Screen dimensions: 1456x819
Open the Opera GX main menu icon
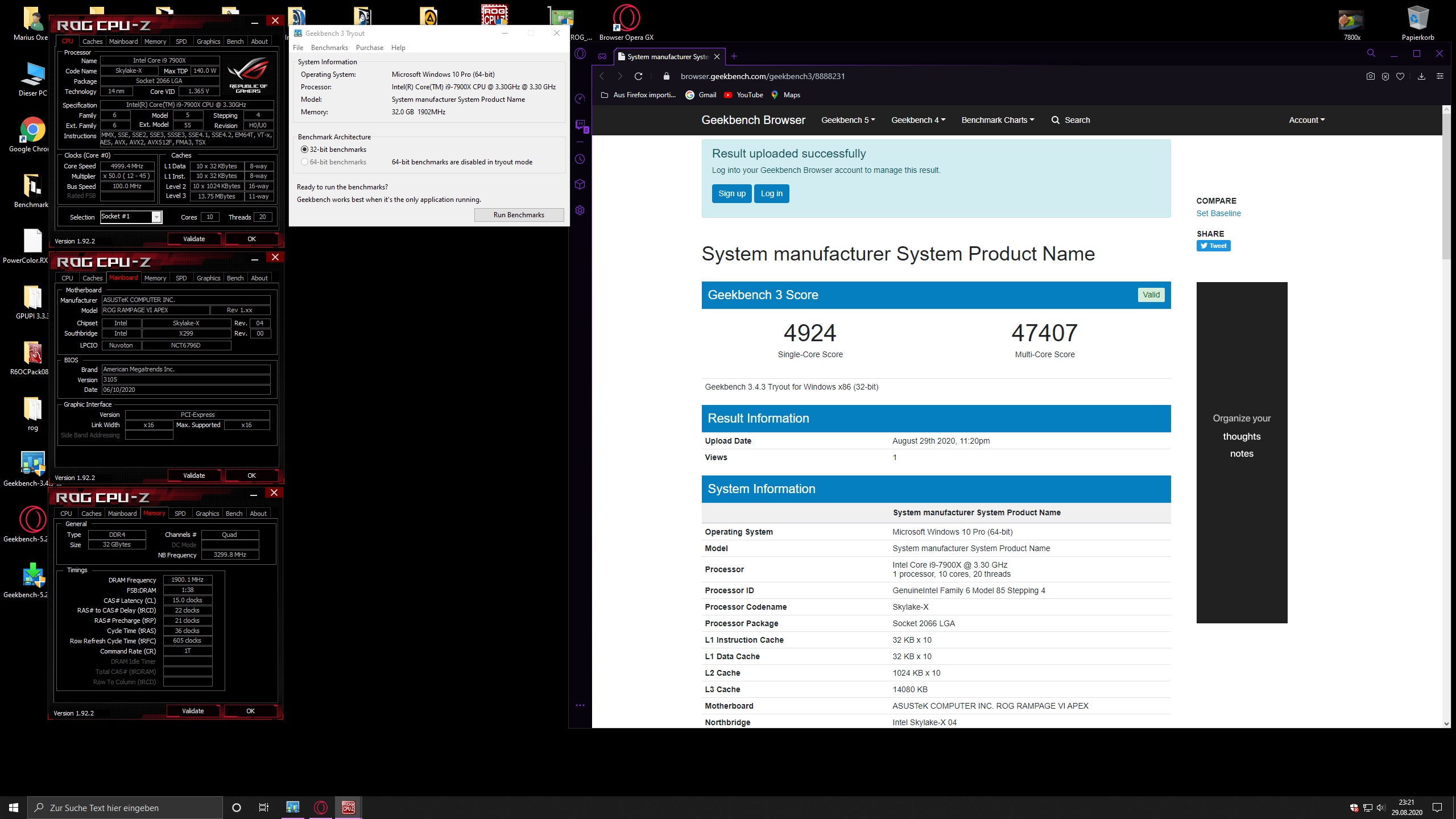tap(580, 54)
